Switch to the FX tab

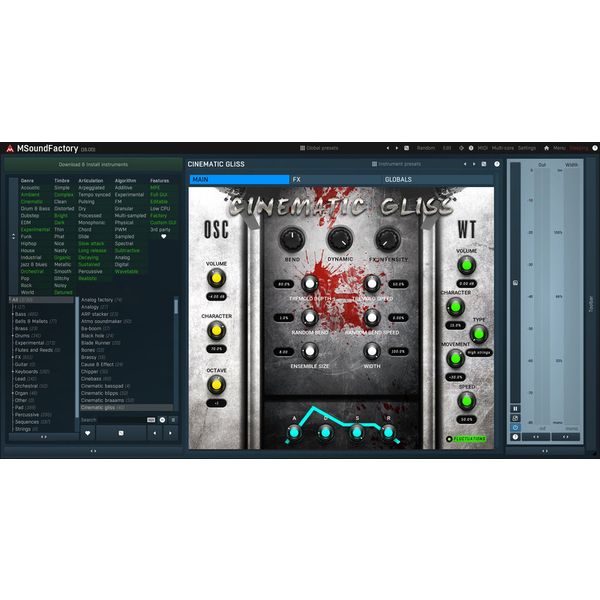[x=336, y=179]
